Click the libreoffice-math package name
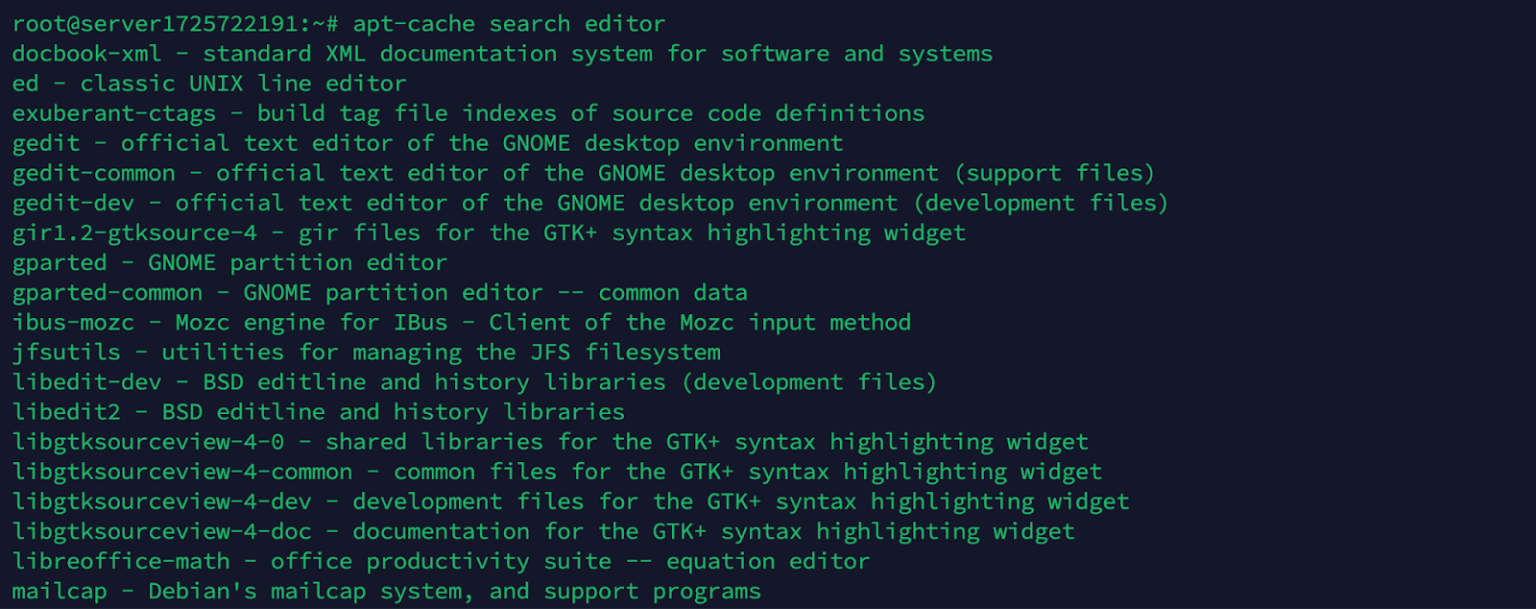Image resolution: width=1536 pixels, height=609 pixels. (121, 562)
